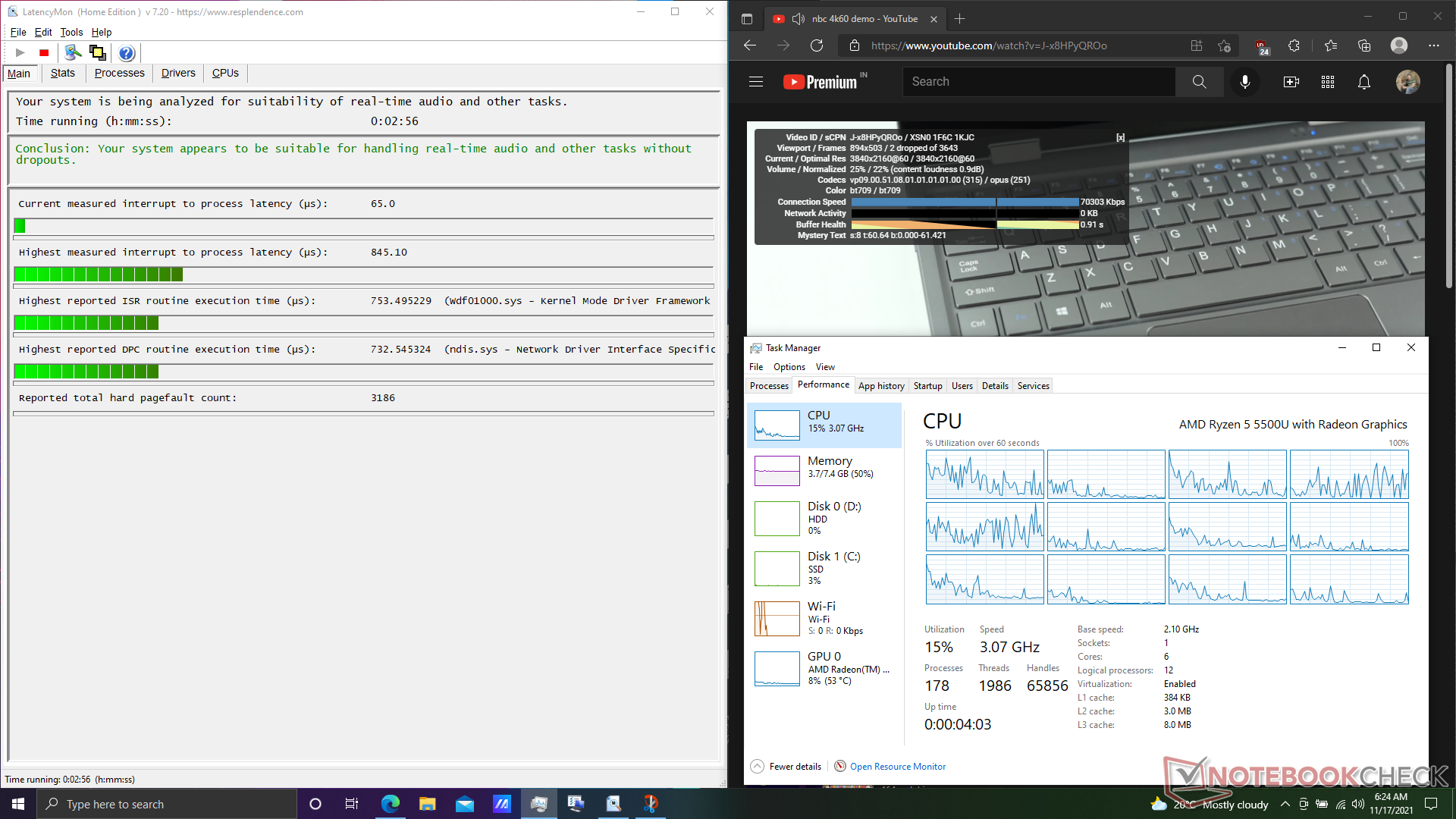The image size is (1456, 819).
Task: Click the blue help question mark icon
Action: (x=127, y=52)
